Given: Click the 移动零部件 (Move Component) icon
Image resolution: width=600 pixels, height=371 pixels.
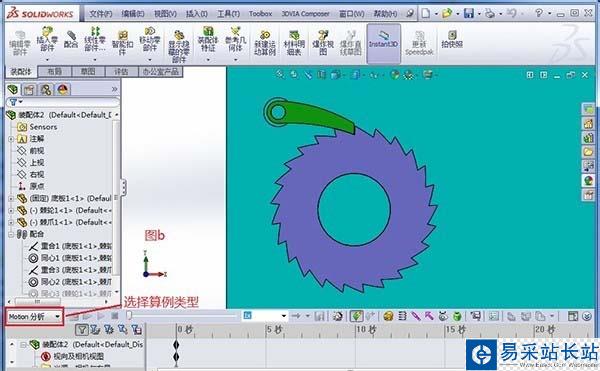Looking at the screenshot, I should [x=150, y=31].
